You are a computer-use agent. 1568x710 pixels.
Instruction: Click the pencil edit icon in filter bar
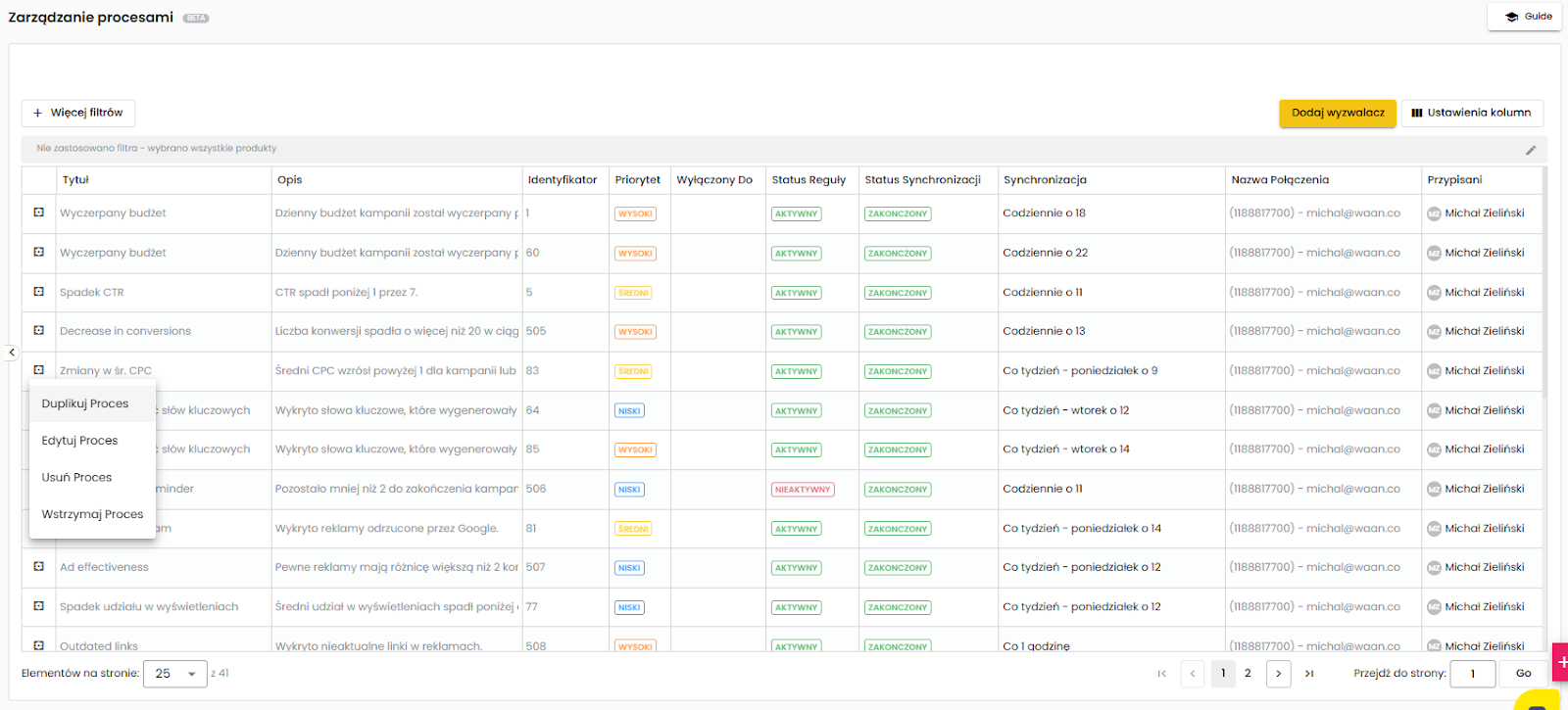tap(1531, 150)
